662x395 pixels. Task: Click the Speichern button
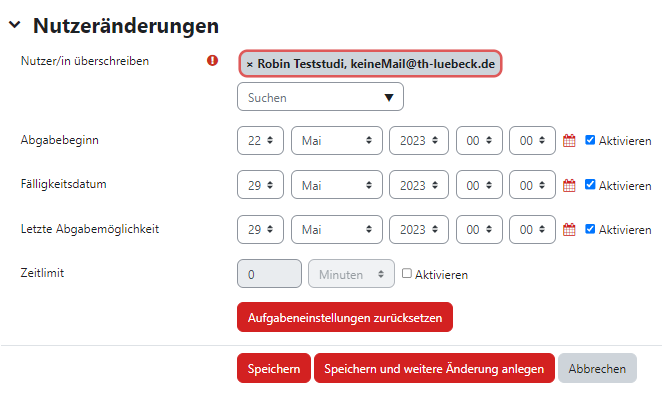(x=274, y=368)
